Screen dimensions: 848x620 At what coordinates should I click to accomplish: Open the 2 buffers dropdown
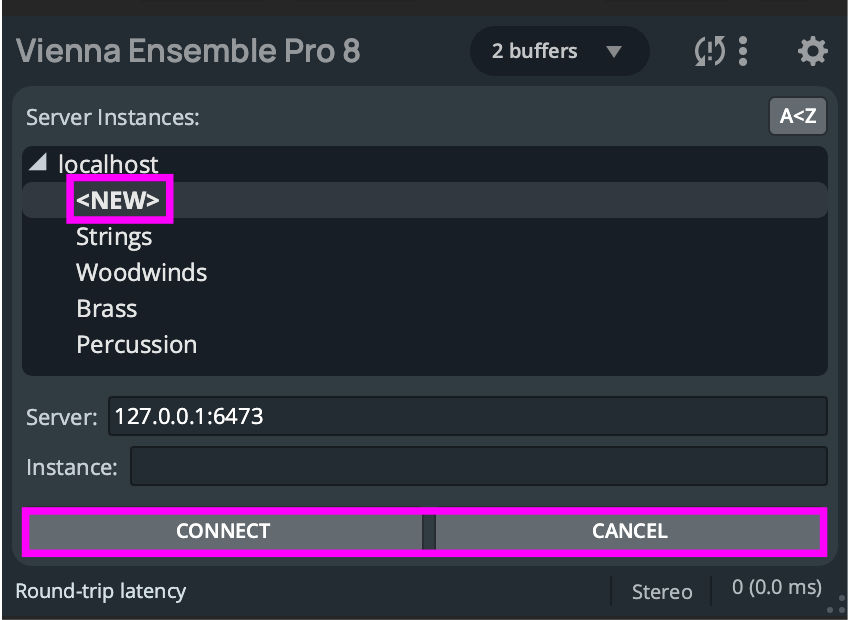coord(558,51)
